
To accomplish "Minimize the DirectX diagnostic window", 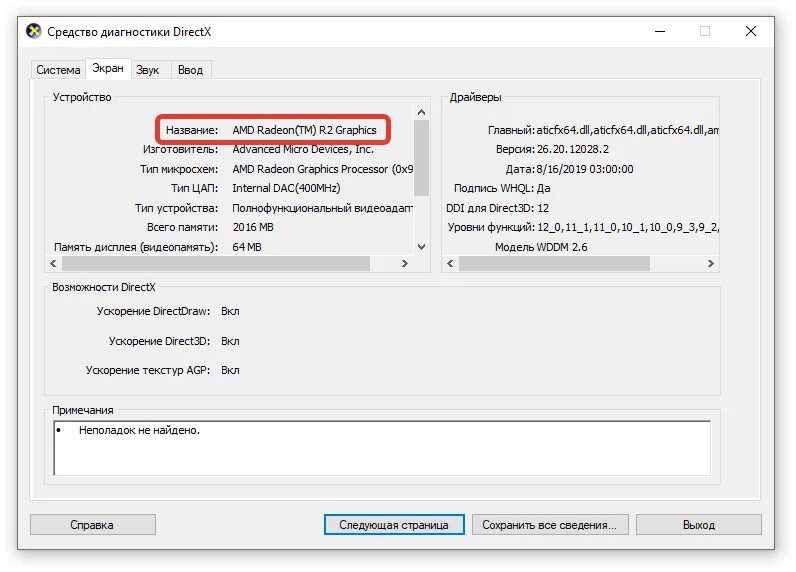I will click(x=660, y=31).
